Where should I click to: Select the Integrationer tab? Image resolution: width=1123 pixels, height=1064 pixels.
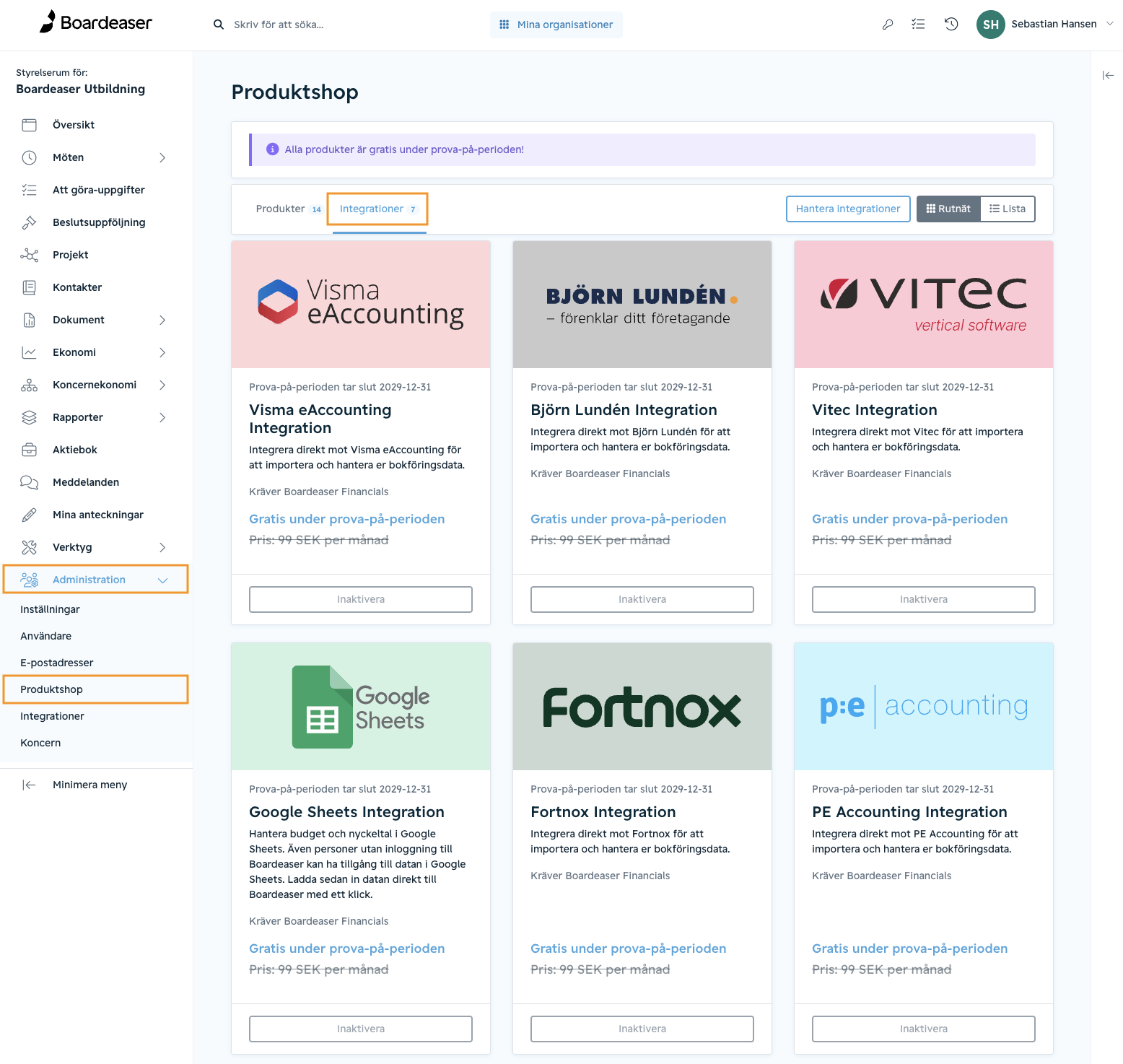377,209
